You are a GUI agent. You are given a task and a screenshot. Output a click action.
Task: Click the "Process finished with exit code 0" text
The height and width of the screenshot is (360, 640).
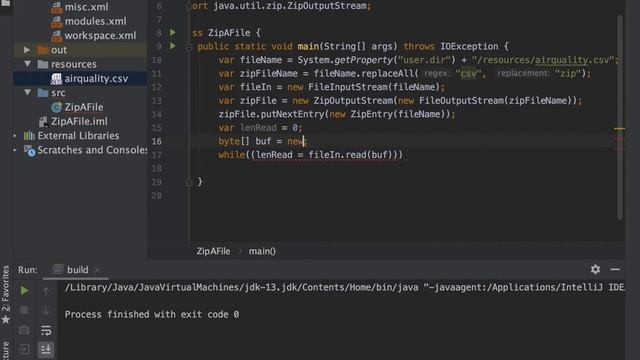tap(152, 314)
